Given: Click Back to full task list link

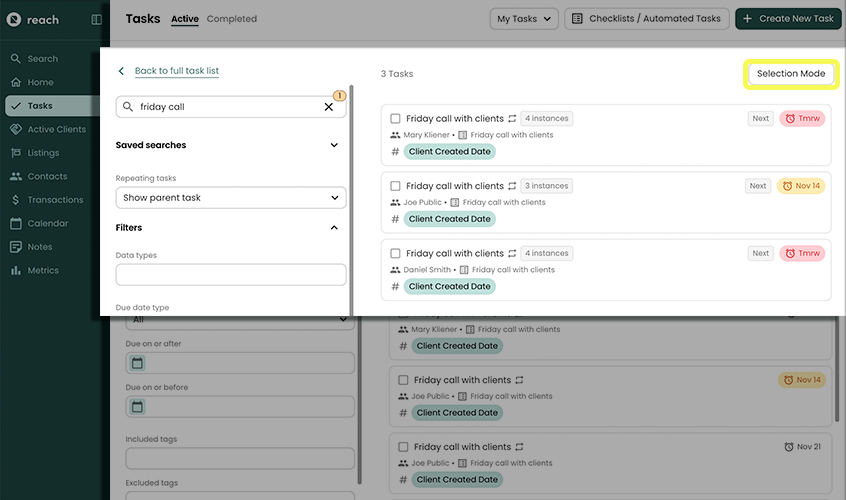Looking at the screenshot, I should [176, 71].
